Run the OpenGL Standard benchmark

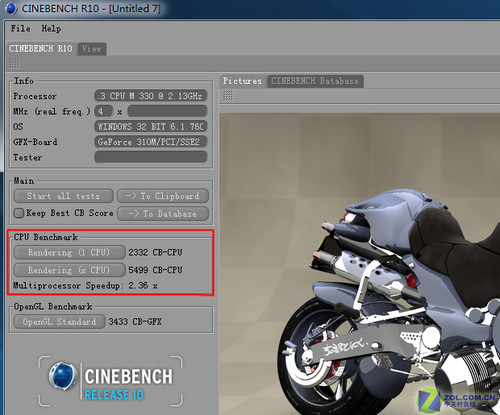59,322
